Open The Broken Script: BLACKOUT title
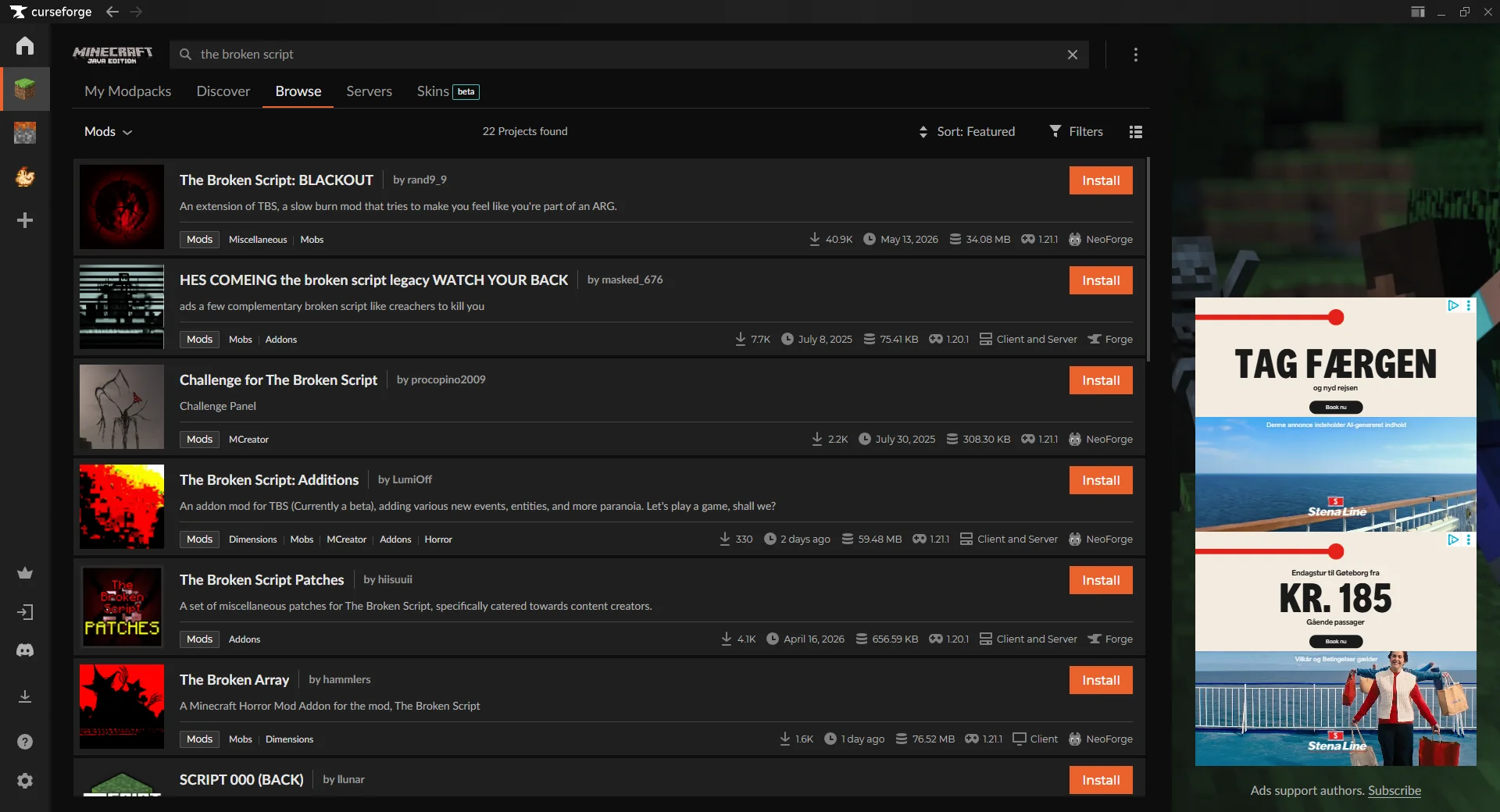Screen dimensions: 1500x812 (277, 180)
